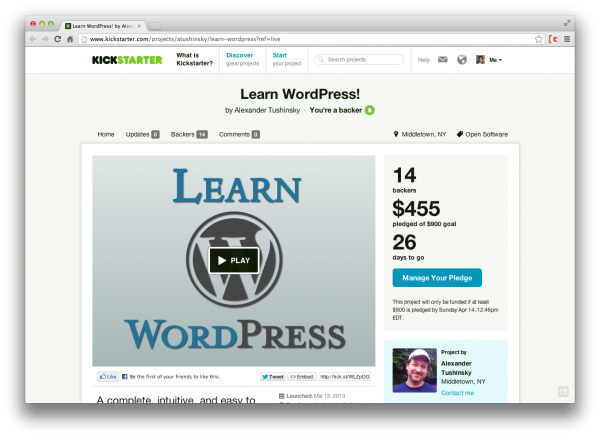Focus the Search projects field

tap(359, 60)
